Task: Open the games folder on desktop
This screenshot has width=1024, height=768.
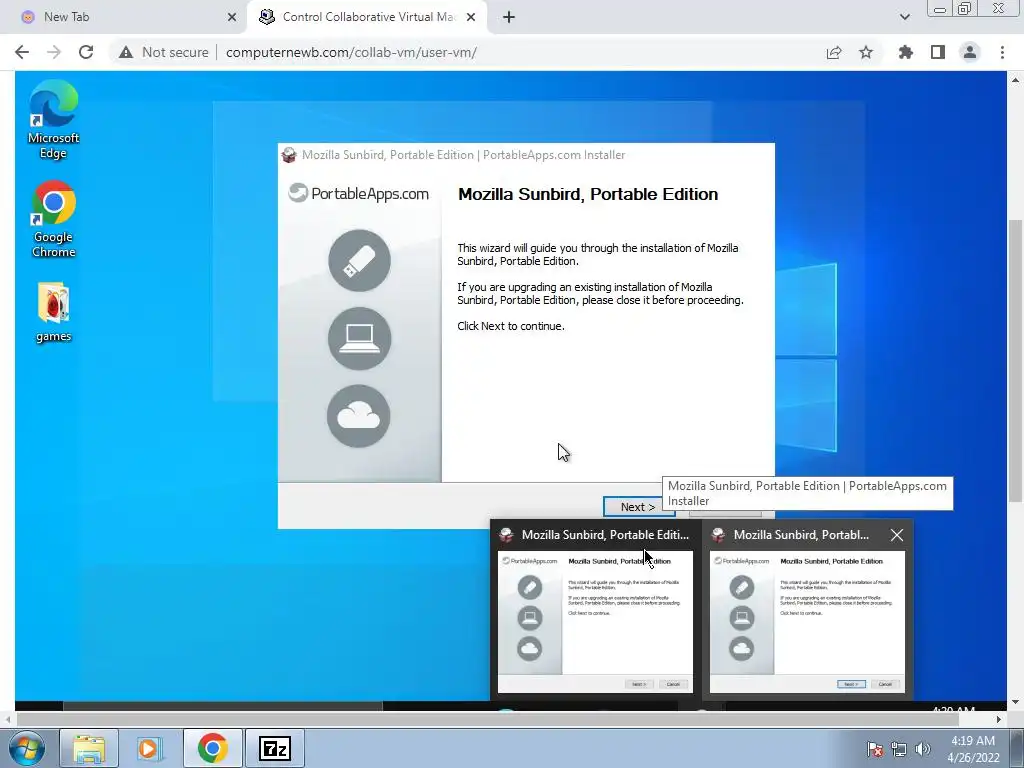Action: (53, 312)
